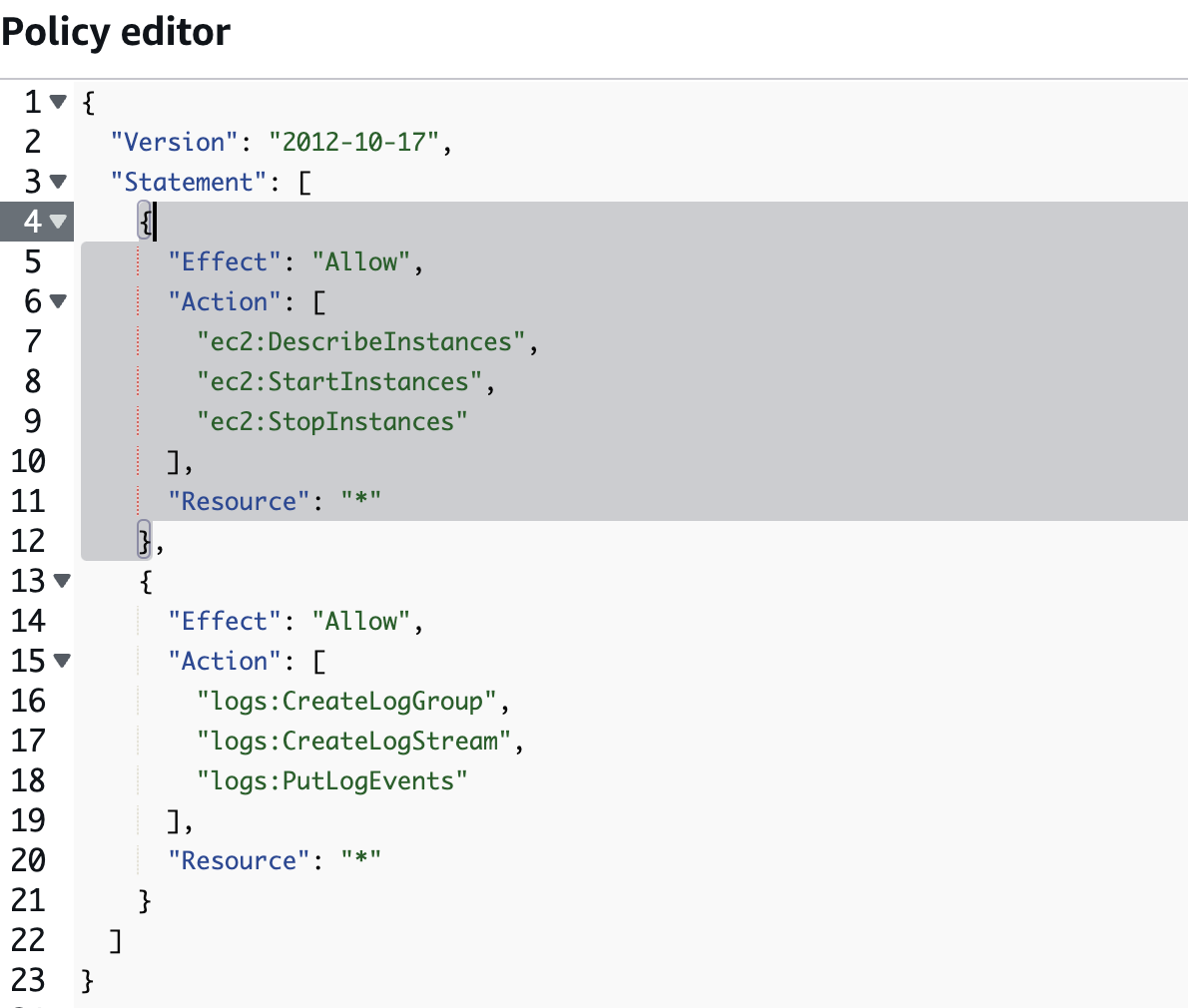
Task: Click the "Version" key on line 2
Action: pyautogui.click(x=175, y=143)
